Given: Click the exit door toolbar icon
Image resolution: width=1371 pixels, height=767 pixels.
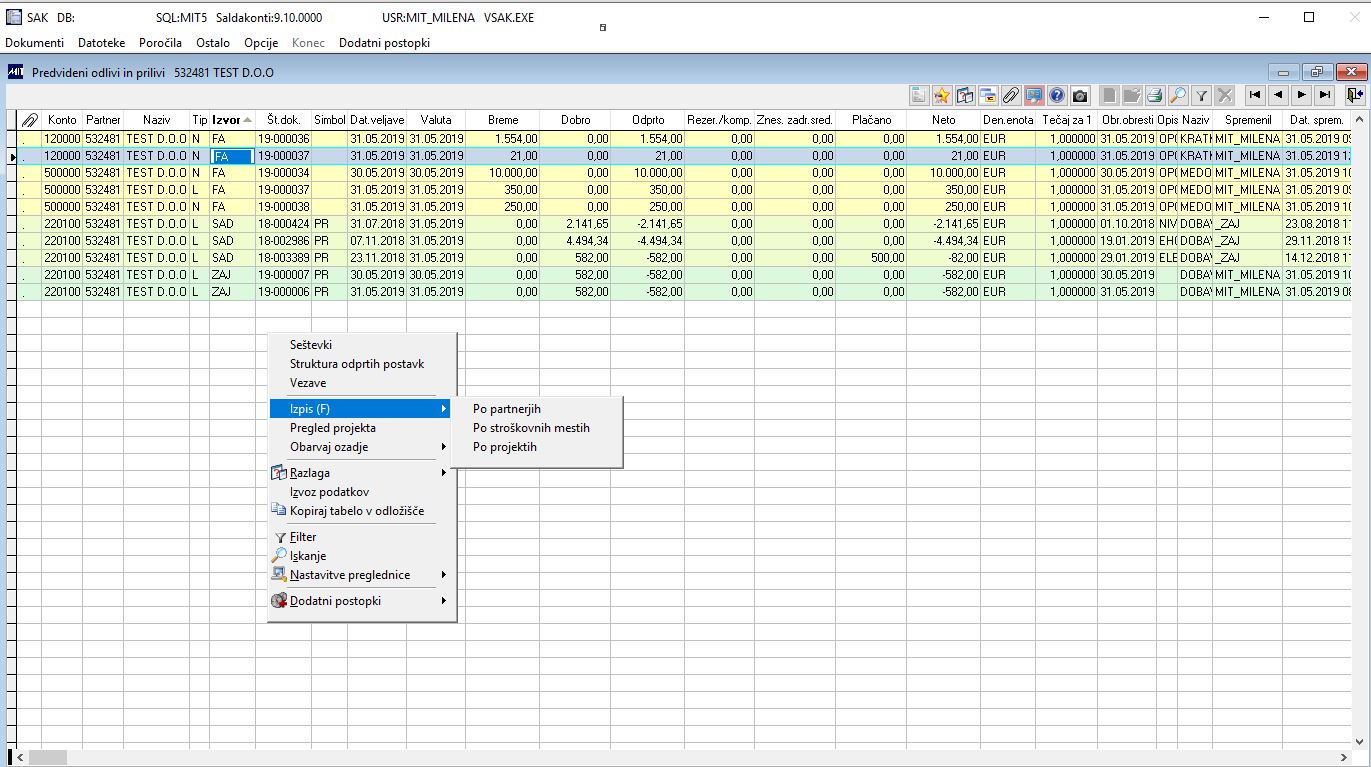Looking at the screenshot, I should (x=1354, y=95).
